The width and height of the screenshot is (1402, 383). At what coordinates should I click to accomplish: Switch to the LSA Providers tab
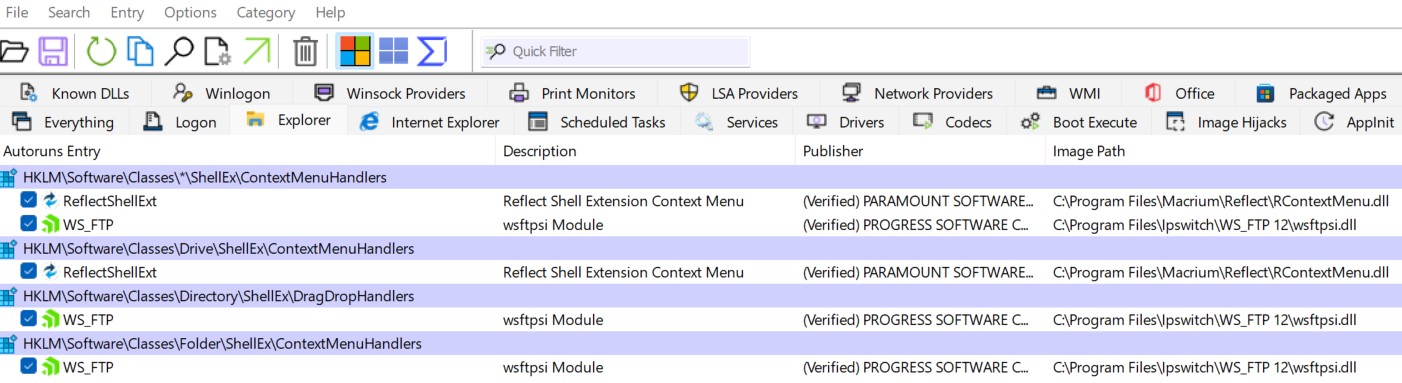(738, 93)
